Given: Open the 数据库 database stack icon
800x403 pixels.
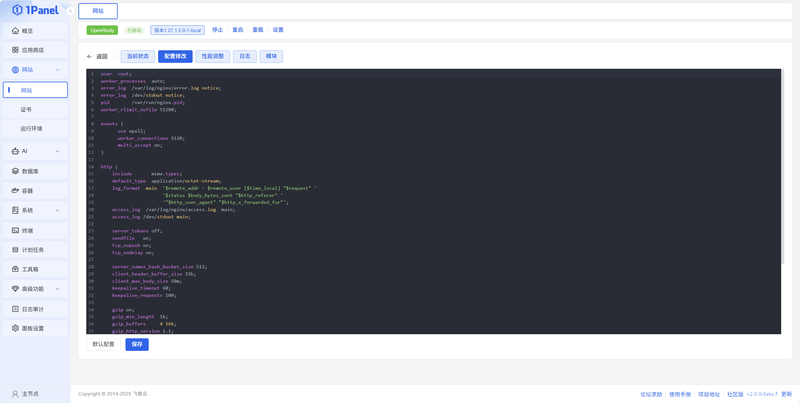Looking at the screenshot, I should 15,171.
